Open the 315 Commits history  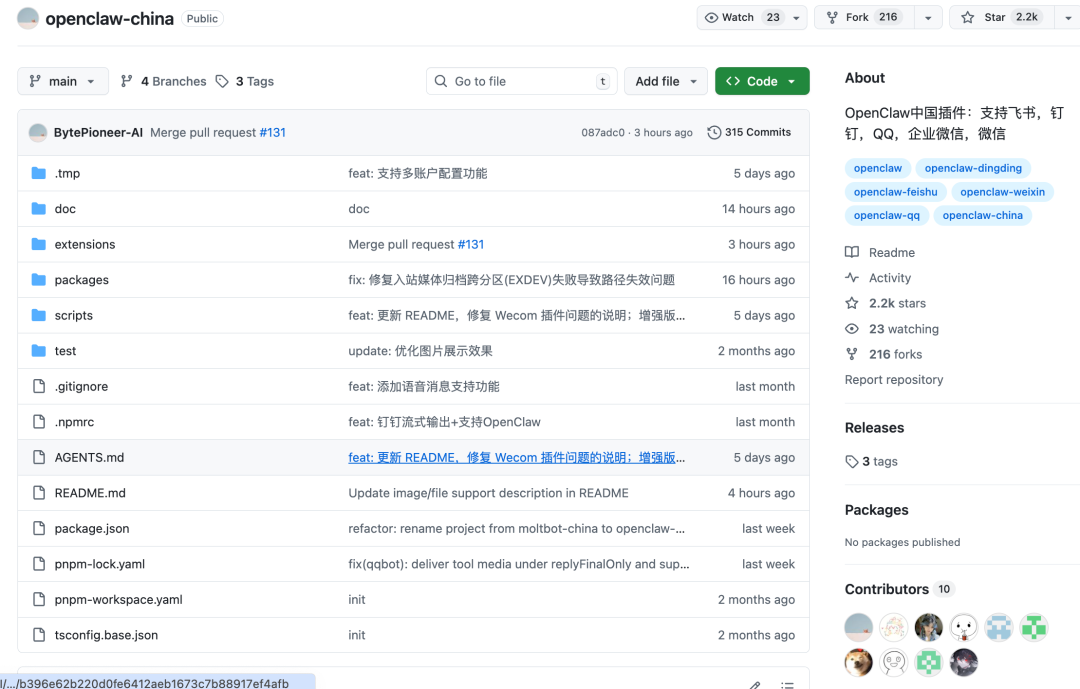point(749,132)
